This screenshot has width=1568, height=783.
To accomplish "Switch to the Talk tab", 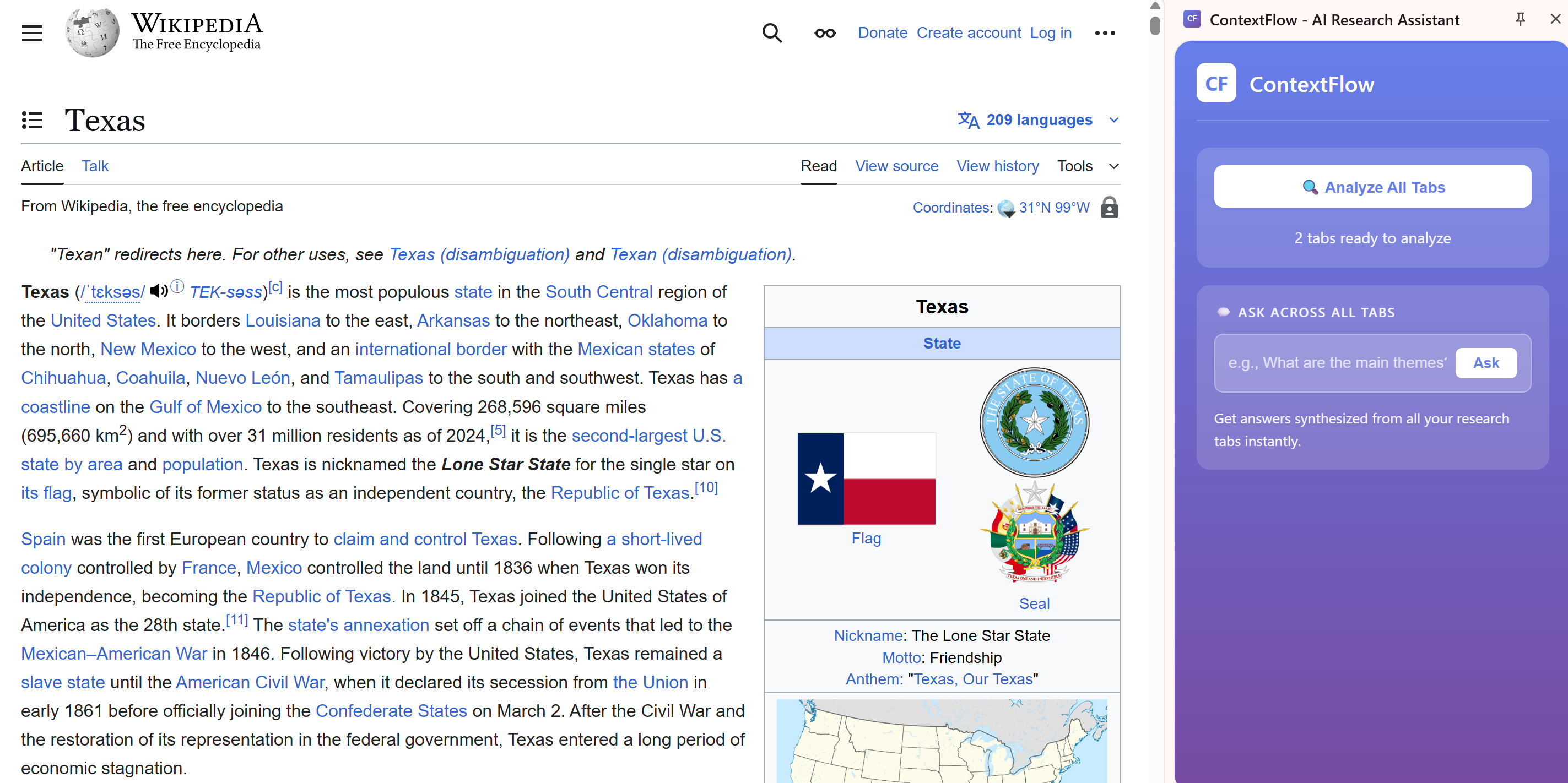I will click(x=95, y=166).
